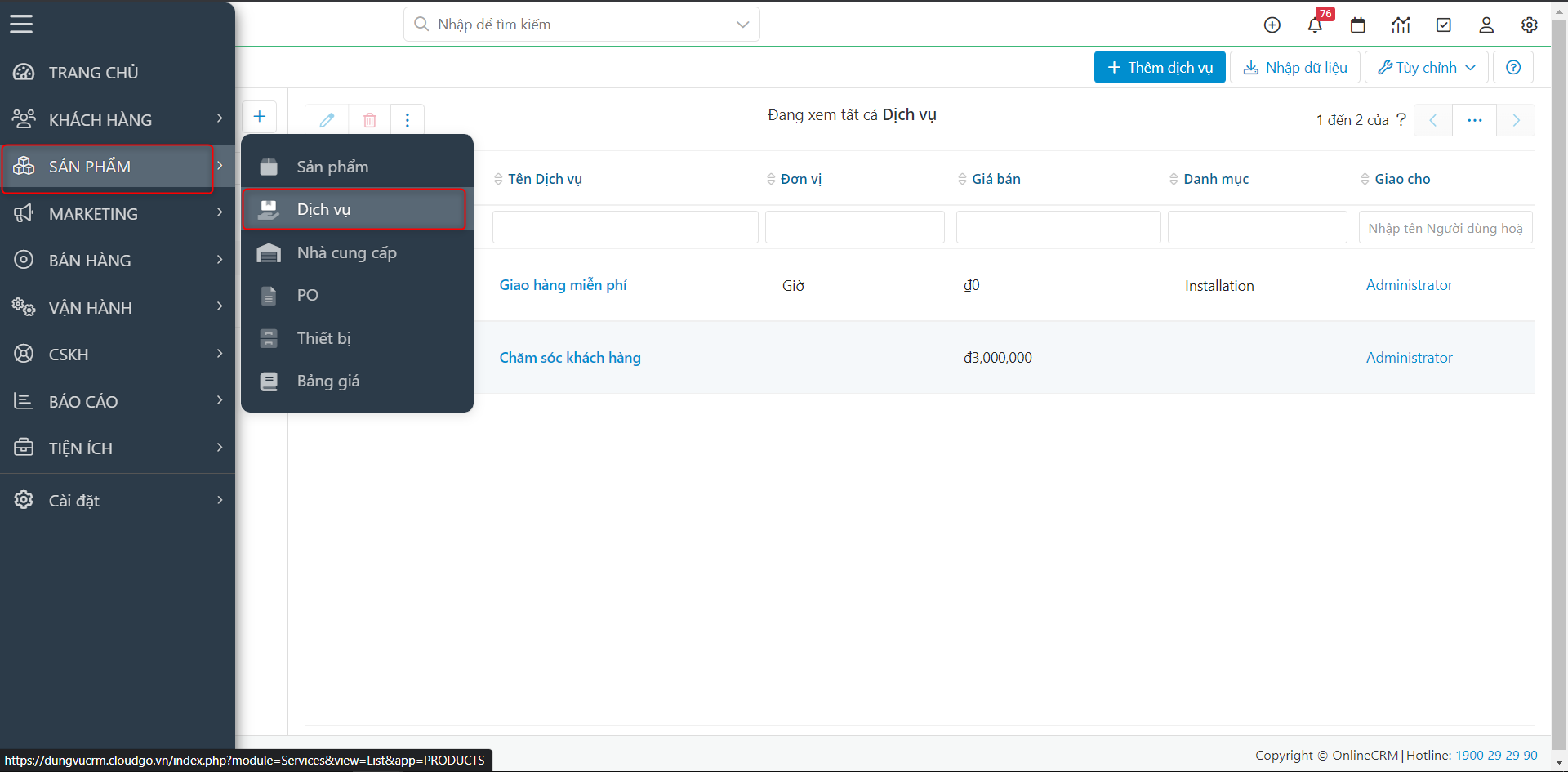Click the trash delete icon
This screenshot has width=1568, height=772.
pyautogui.click(x=370, y=120)
